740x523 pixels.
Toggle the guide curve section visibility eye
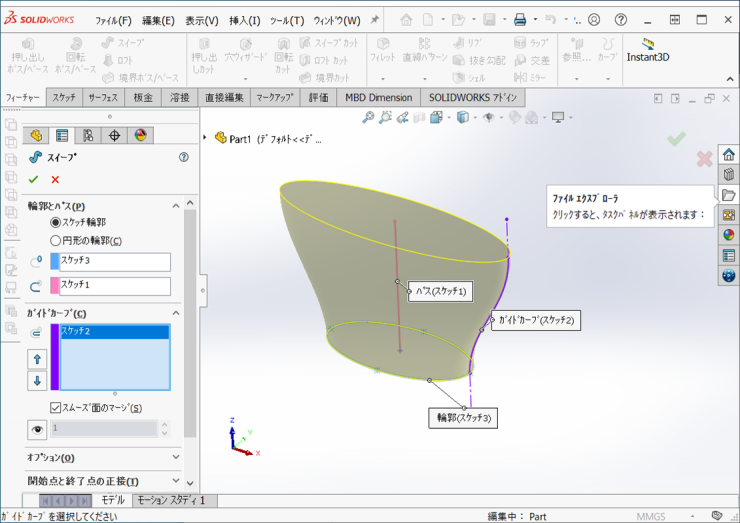click(37, 429)
